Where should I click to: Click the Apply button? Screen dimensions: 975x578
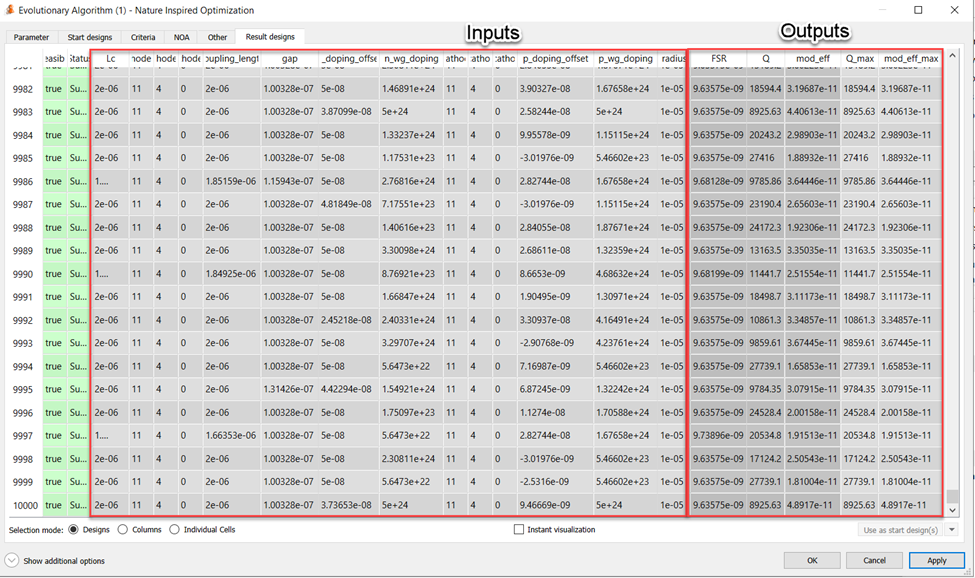[x=936, y=560]
